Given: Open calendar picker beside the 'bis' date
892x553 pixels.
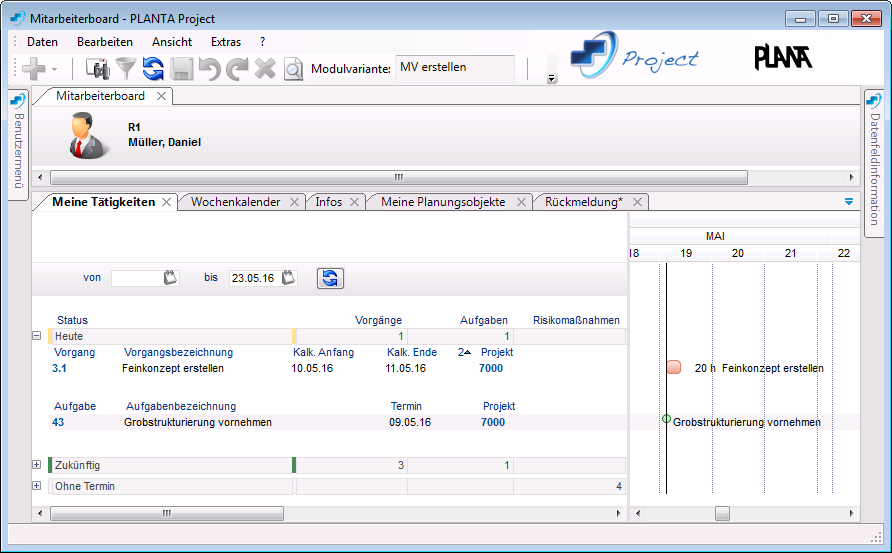Looking at the screenshot, I should (289, 278).
